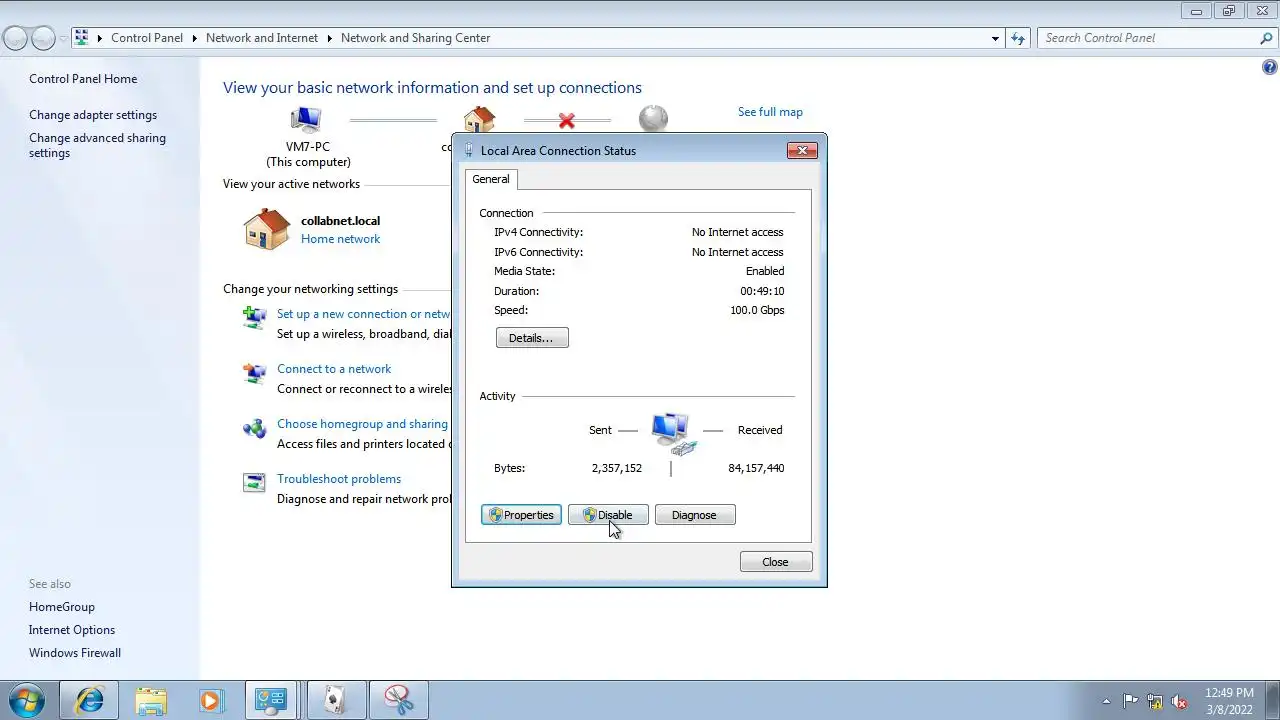Click the Details... button

point(532,338)
